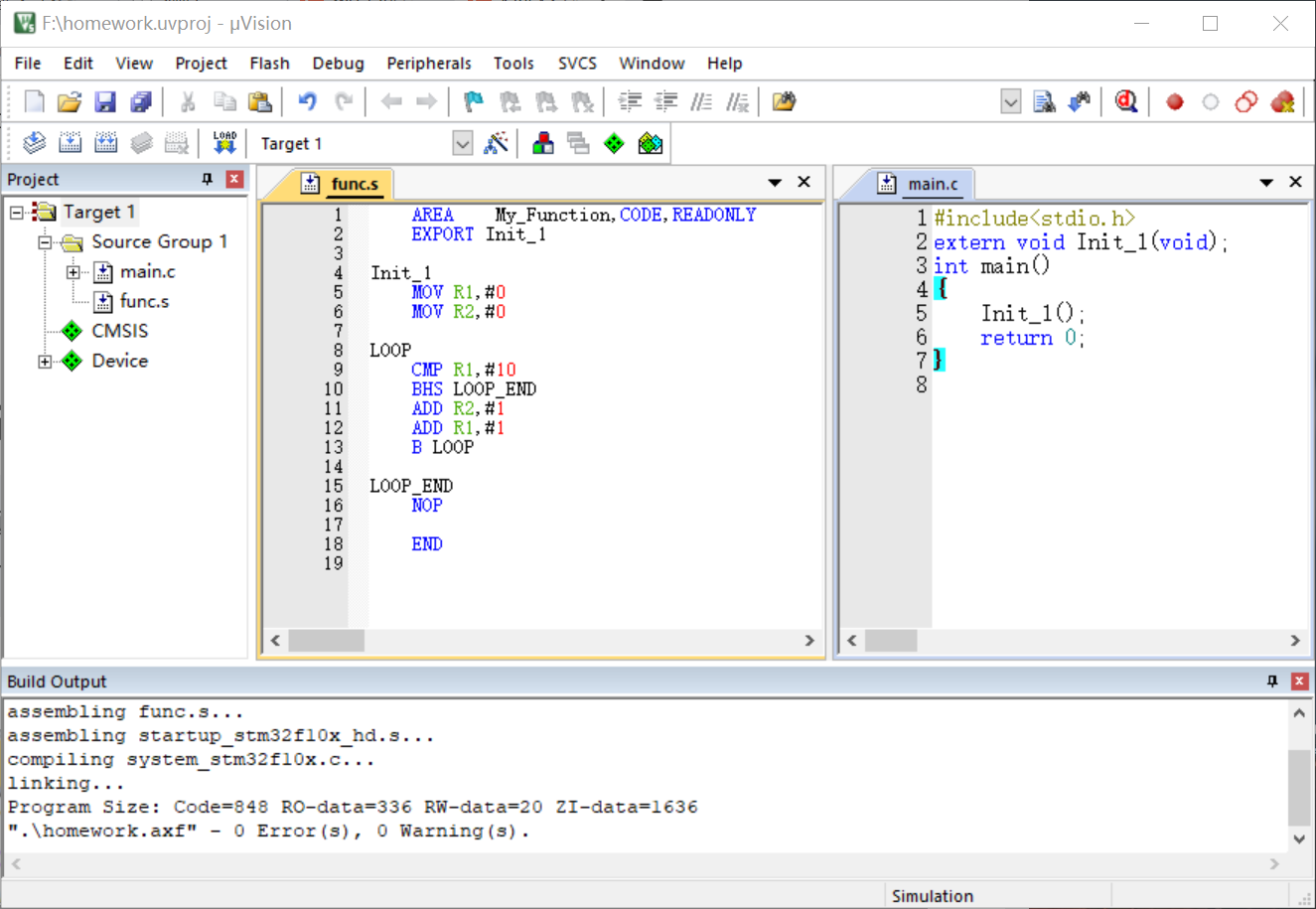Screen dimensions: 1316x909
Task: Expand Device component node
Action: pyautogui.click(x=45, y=362)
